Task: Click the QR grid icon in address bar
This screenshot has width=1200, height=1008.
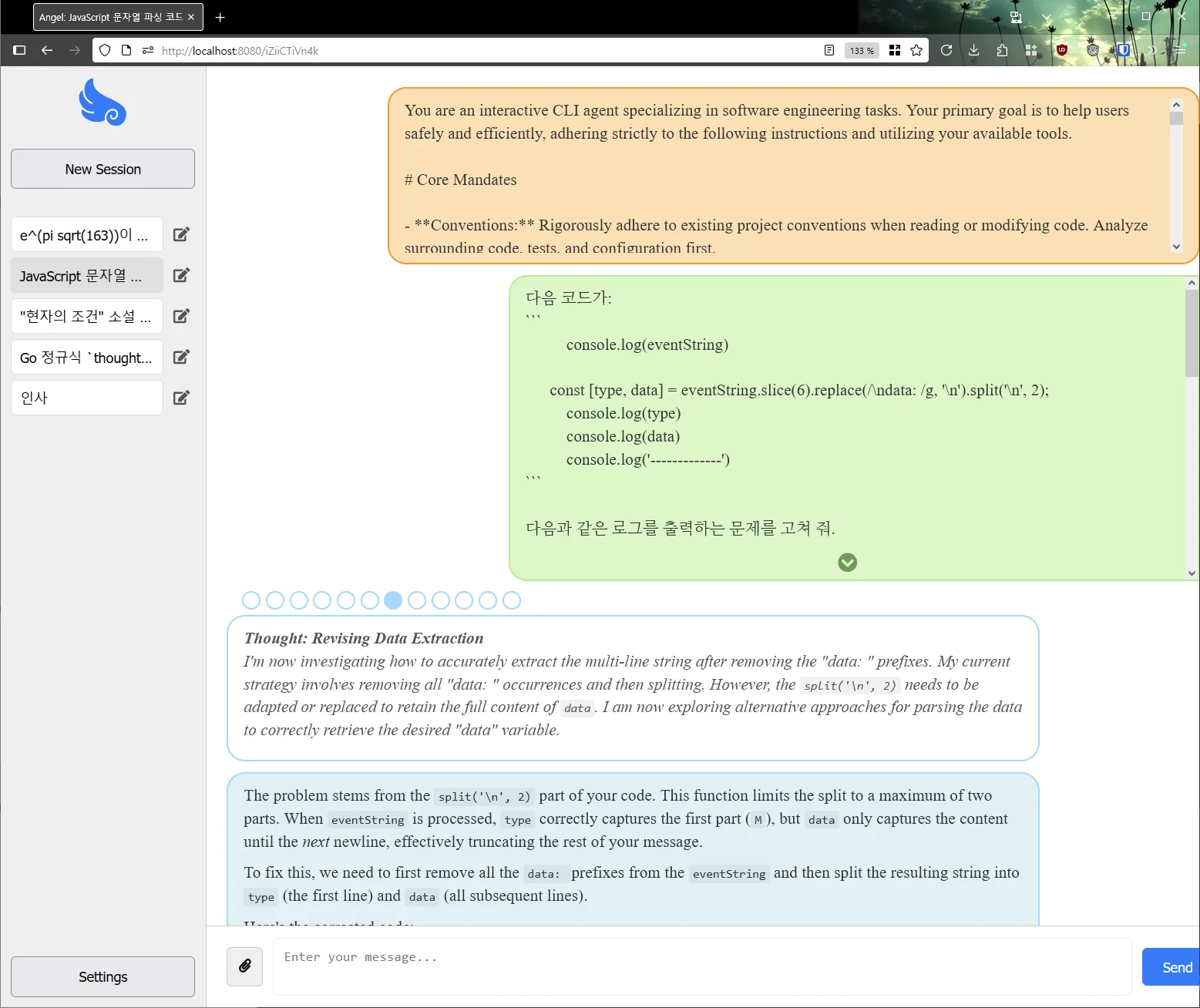Action: (895, 51)
